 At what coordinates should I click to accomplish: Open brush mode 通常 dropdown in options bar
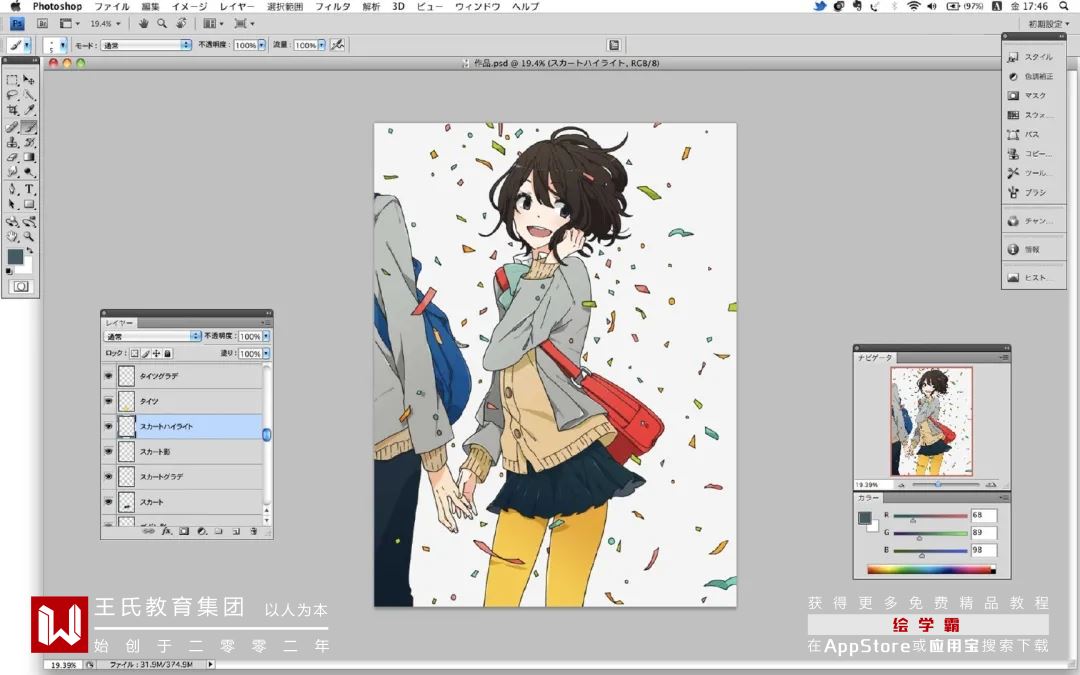(146, 45)
